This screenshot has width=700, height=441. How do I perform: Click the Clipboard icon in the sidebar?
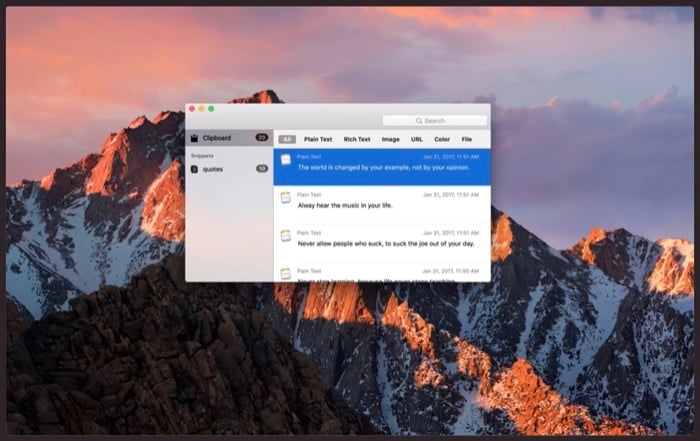point(194,137)
